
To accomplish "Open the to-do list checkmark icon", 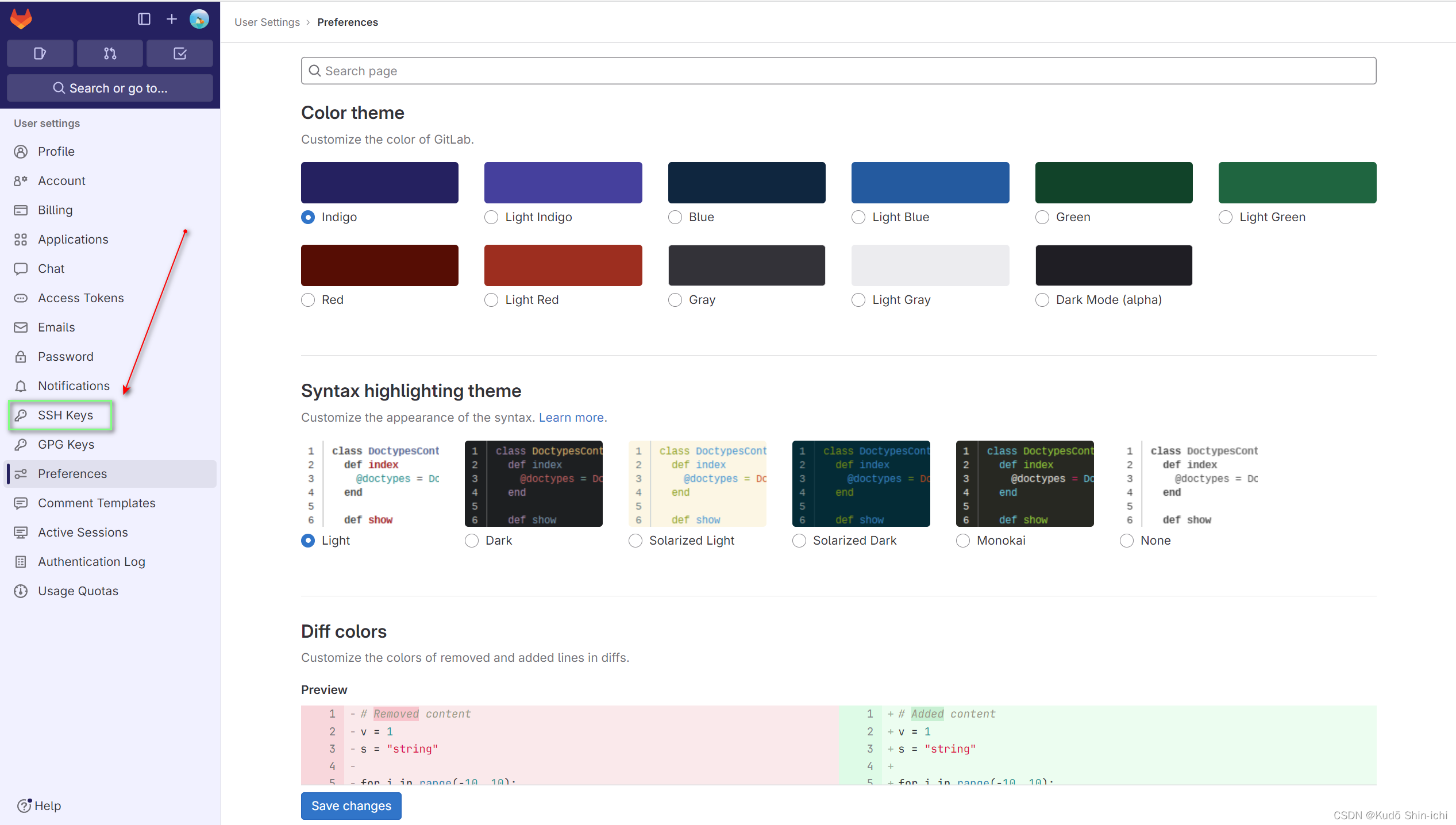I will click(x=179, y=53).
